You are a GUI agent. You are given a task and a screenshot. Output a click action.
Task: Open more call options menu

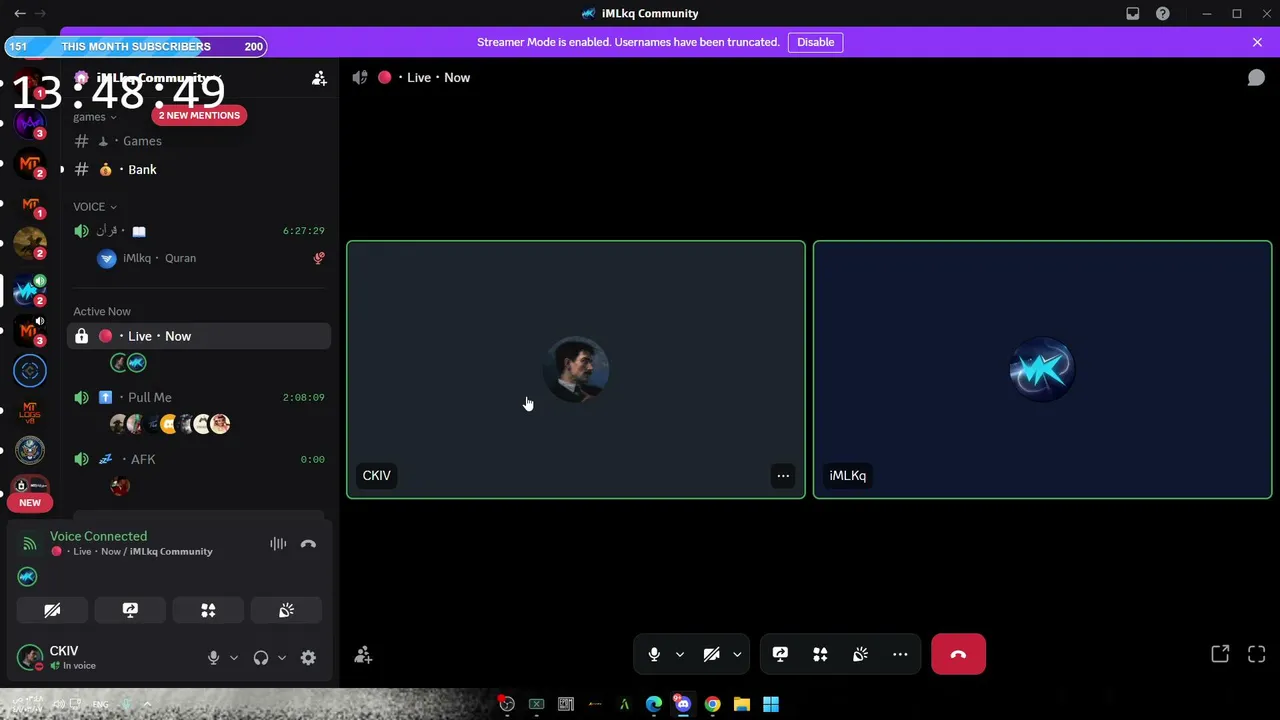pyautogui.click(x=900, y=655)
